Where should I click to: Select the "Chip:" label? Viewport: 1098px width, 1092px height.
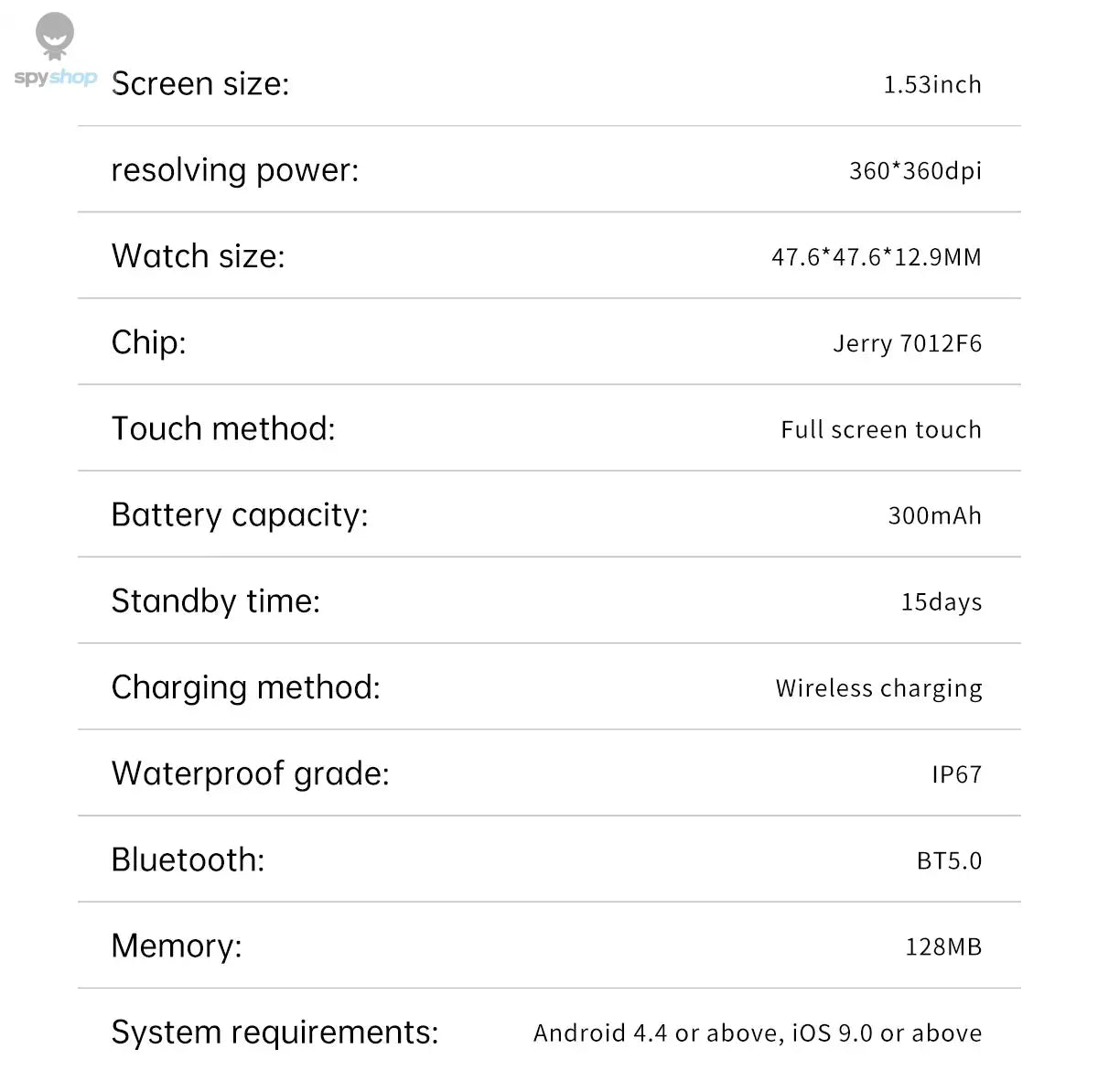pos(148,342)
